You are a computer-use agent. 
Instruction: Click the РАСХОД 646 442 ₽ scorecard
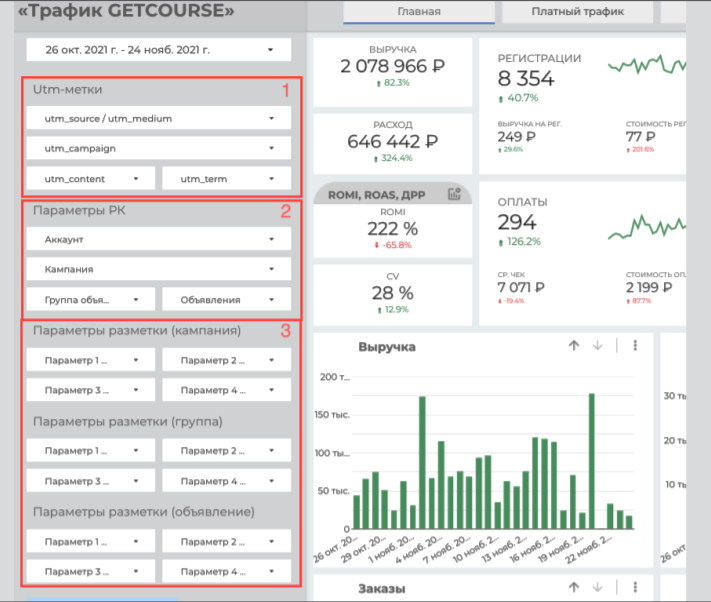click(x=393, y=144)
